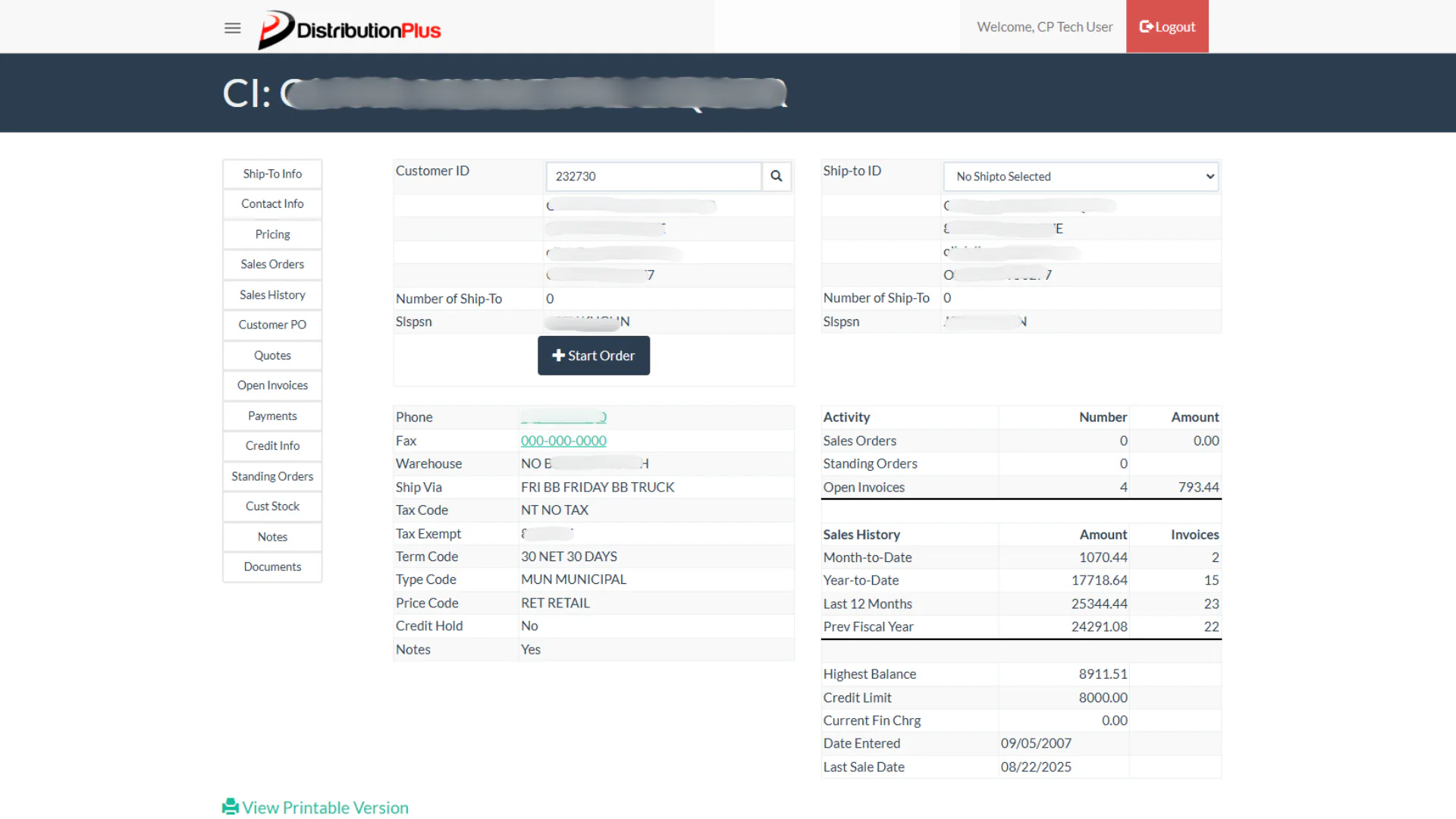Viewport: 1456px width, 819px height.
Task: Open Standing Orders in the sidebar
Action: [x=272, y=476]
